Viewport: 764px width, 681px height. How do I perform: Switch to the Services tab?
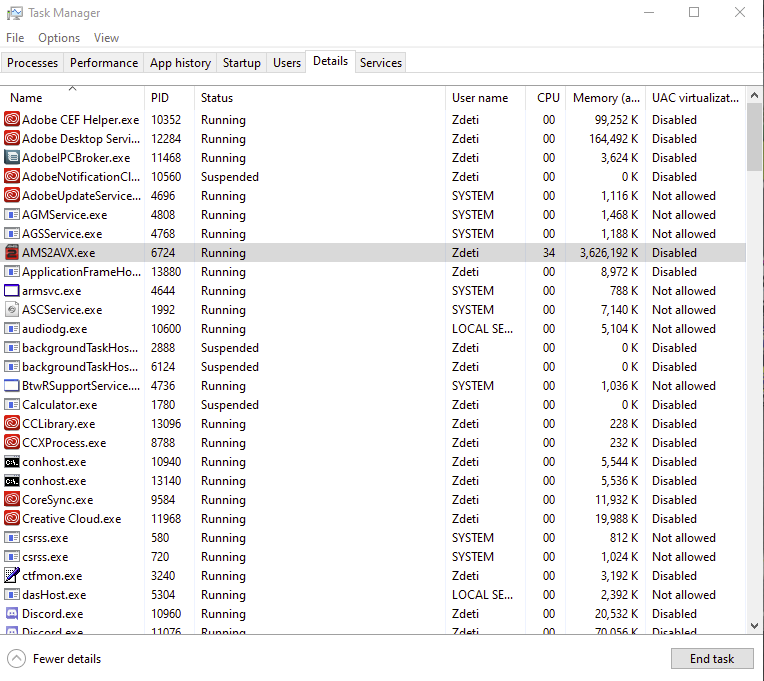tap(381, 63)
